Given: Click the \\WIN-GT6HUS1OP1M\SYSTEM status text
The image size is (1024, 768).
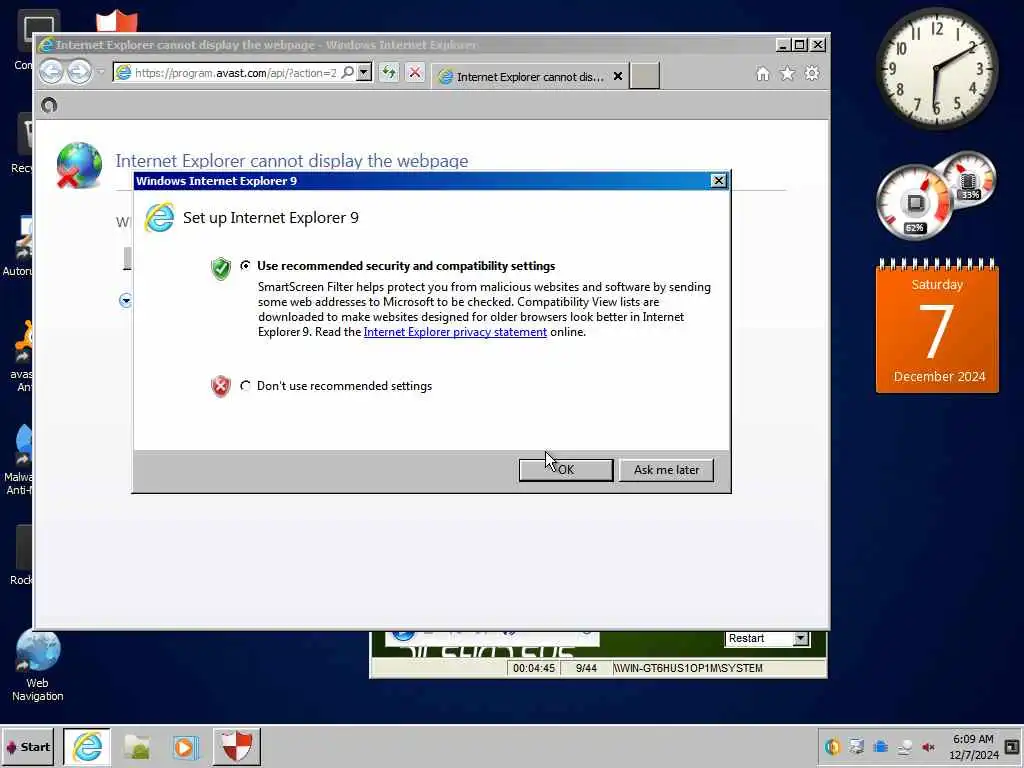Looking at the screenshot, I should pos(688,668).
